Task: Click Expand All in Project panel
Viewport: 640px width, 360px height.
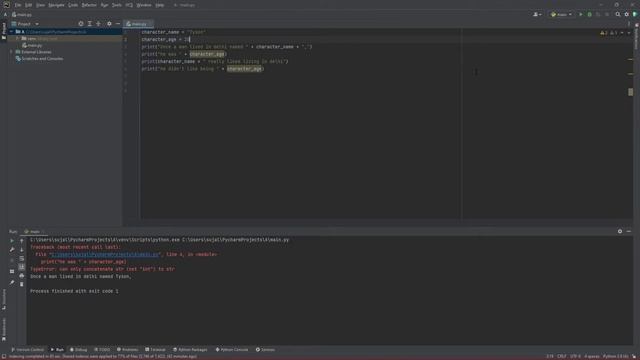Action: [89, 24]
